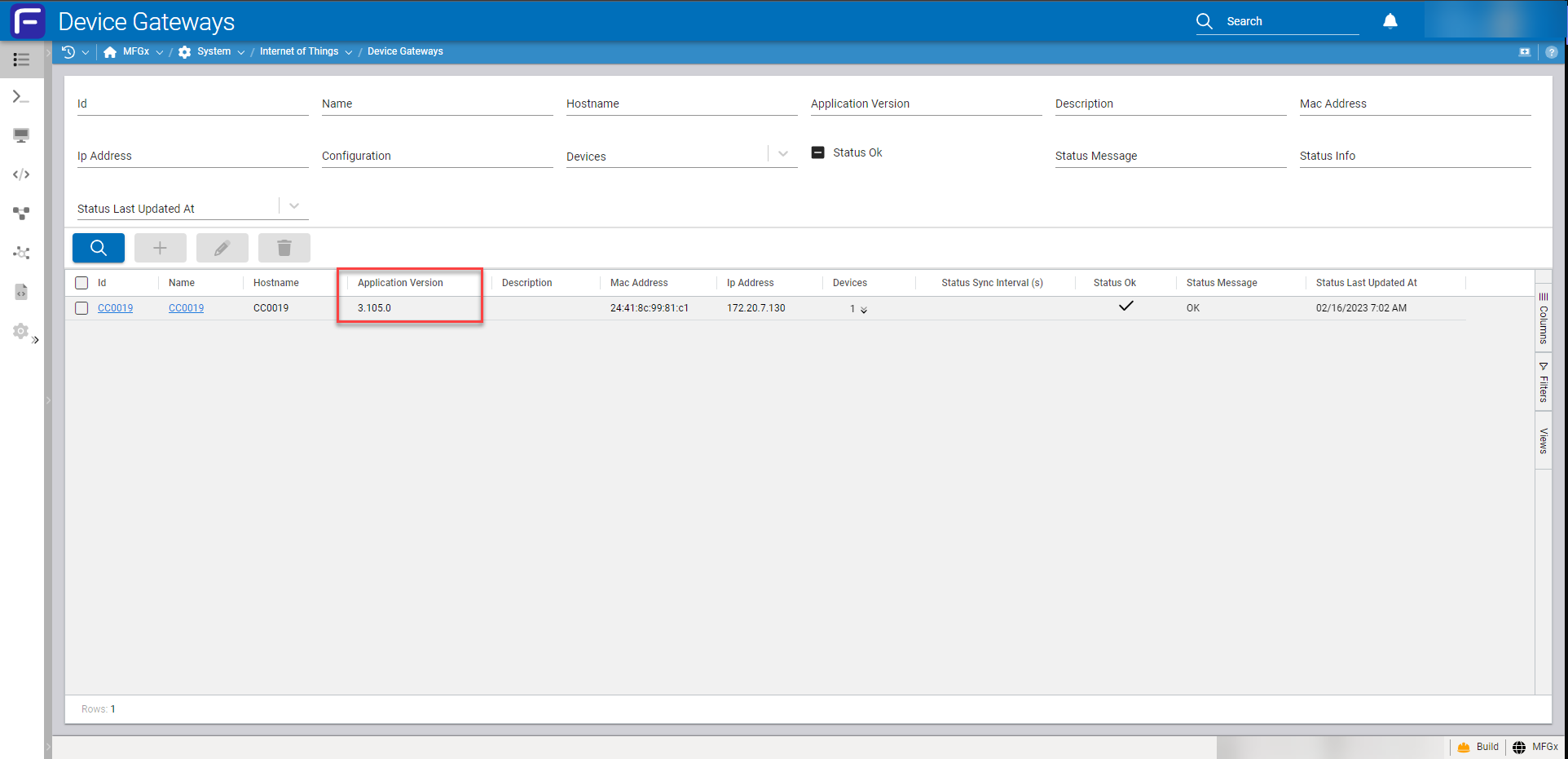Open the Status Last Updated At dropdown
The height and width of the screenshot is (759, 1568).
click(294, 206)
